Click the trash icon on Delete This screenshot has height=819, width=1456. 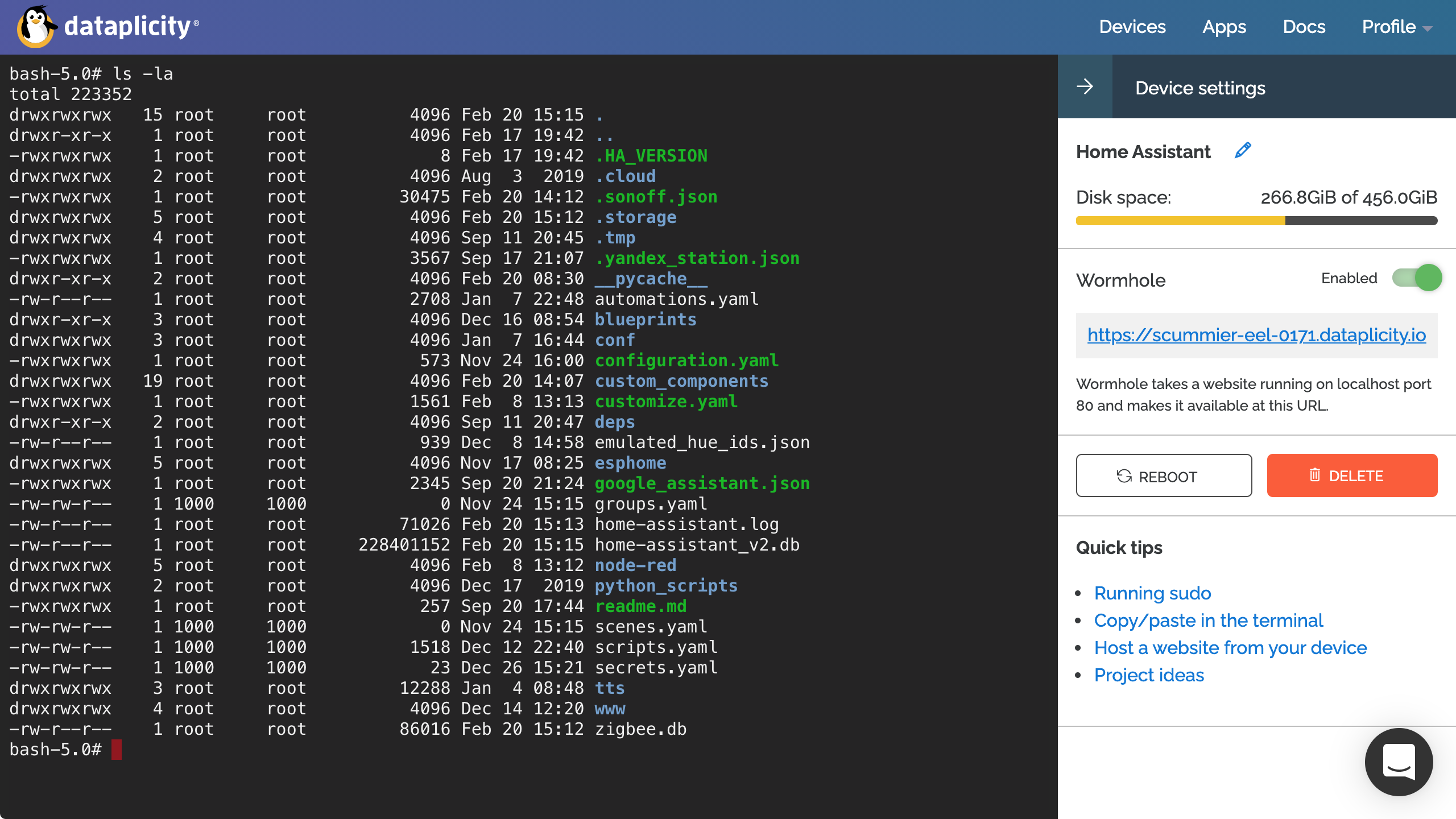[1314, 475]
